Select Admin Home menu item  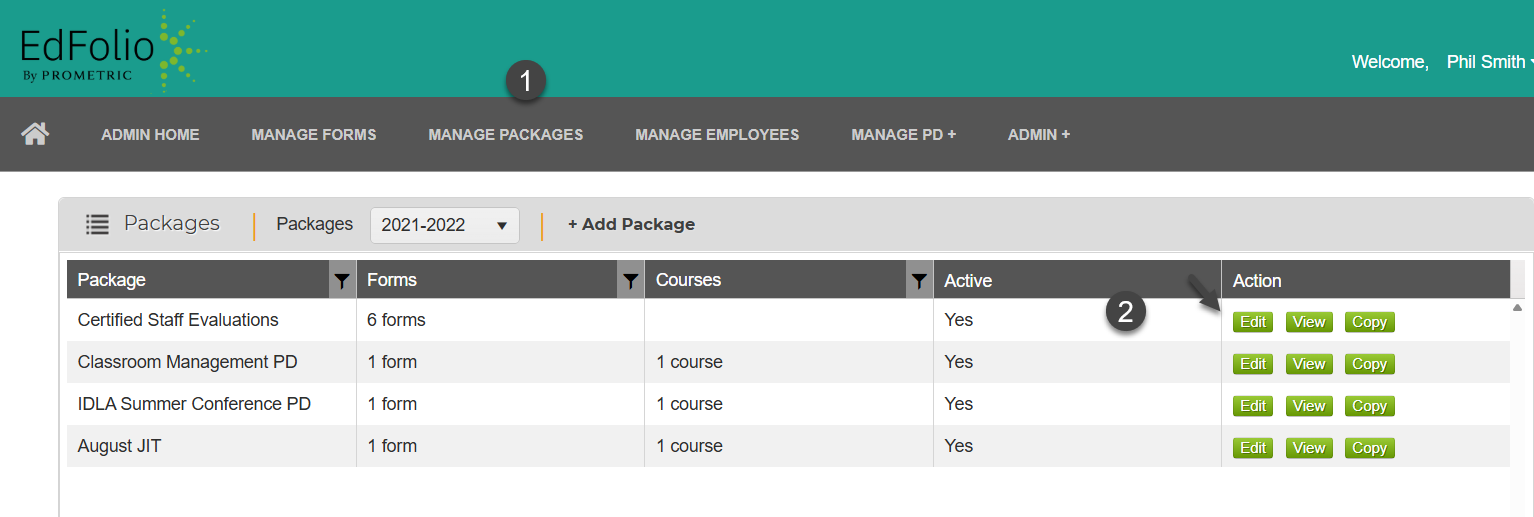[150, 134]
